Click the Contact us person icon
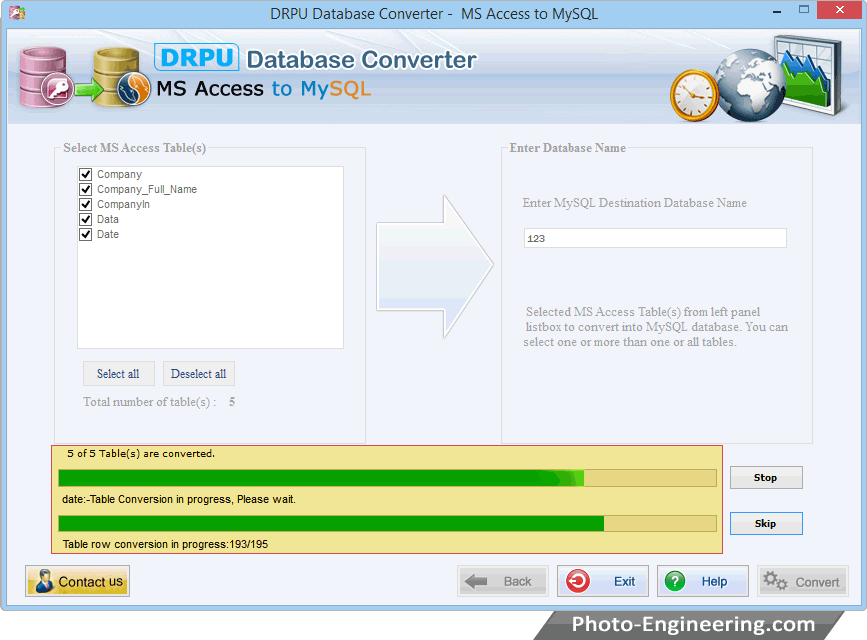This screenshot has width=867, height=640. (44, 581)
